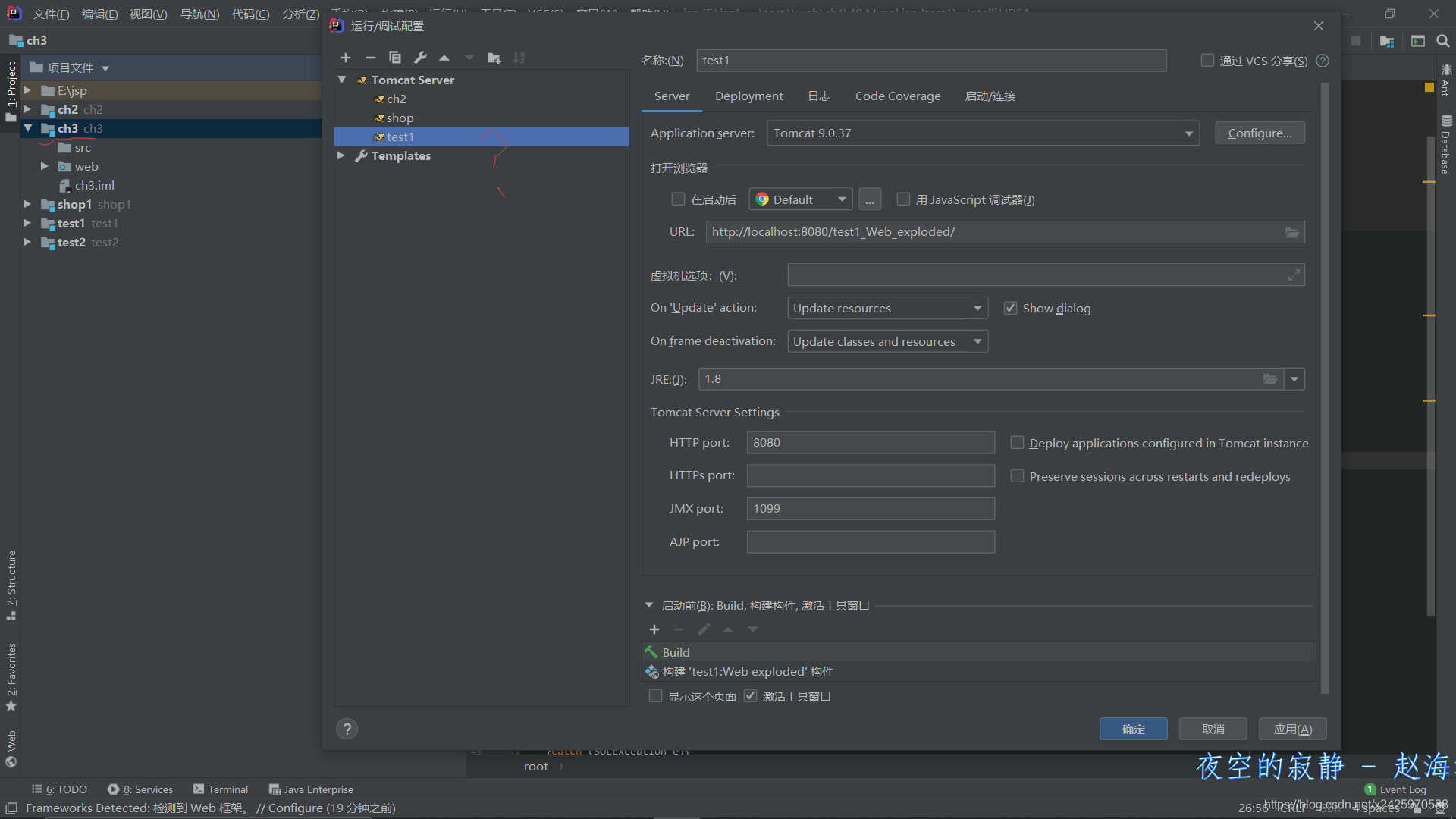Collapse the Tomcat Server node
Image resolution: width=1456 pixels, height=819 pixels.
342,80
